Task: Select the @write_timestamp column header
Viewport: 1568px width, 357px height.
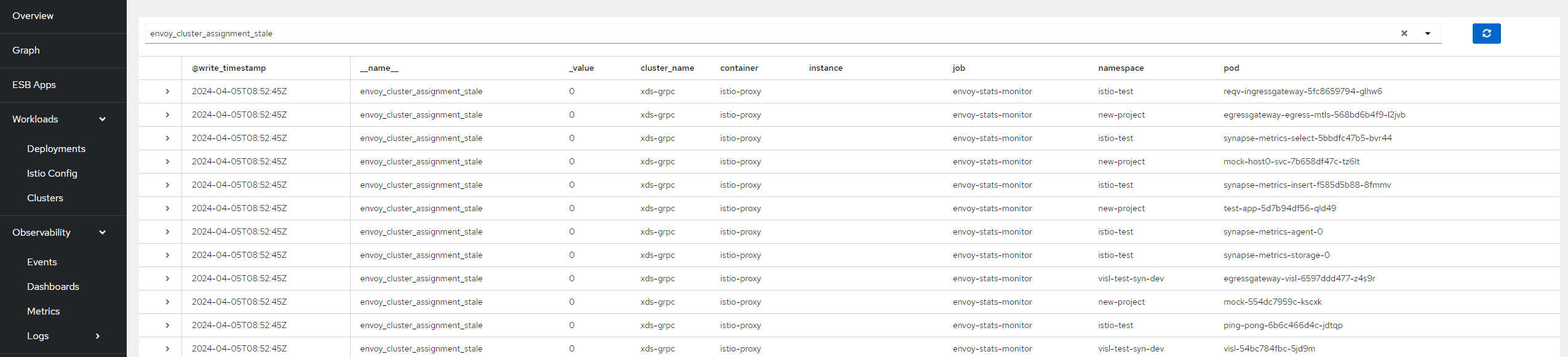Action: [x=229, y=68]
